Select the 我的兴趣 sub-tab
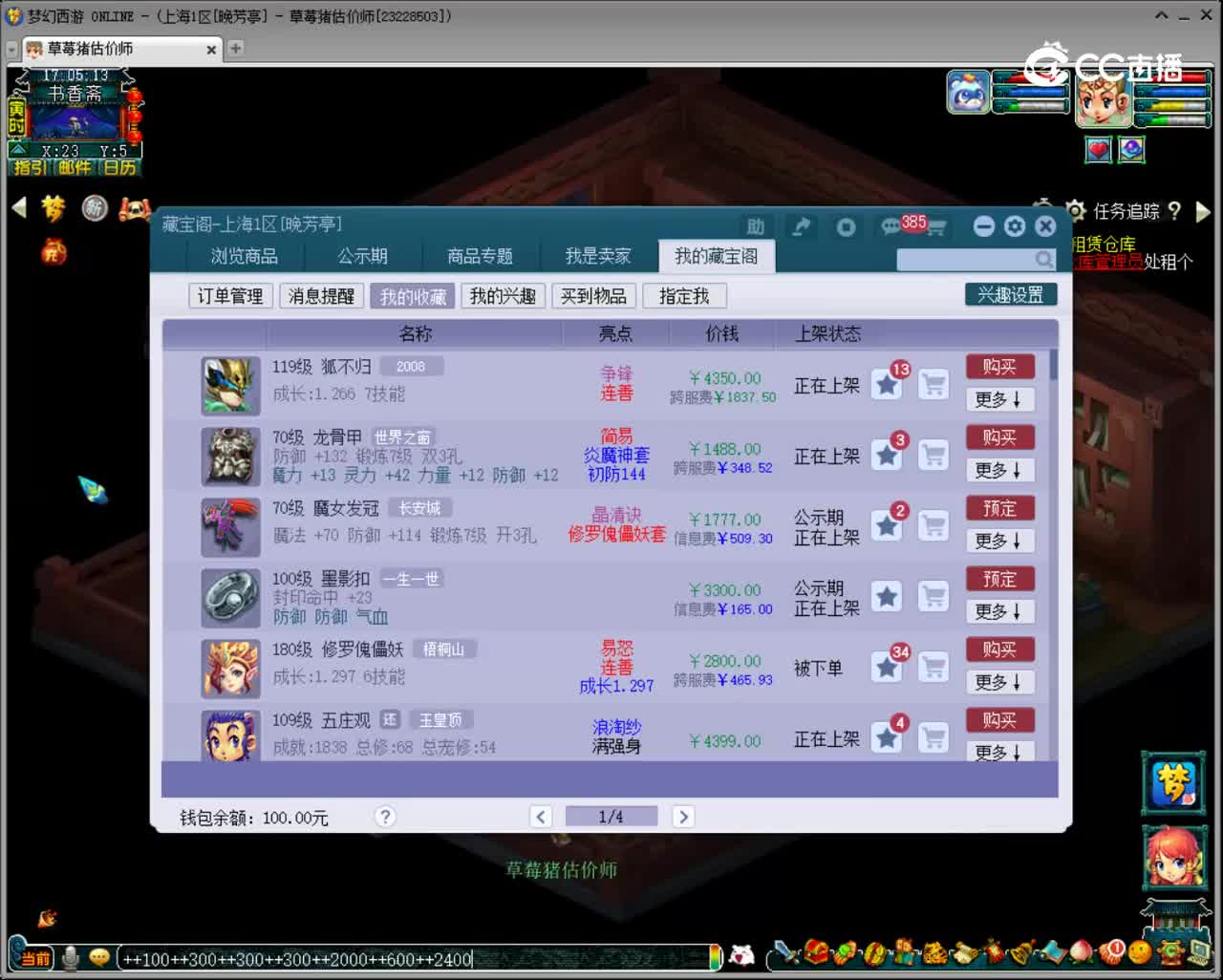 pyautogui.click(x=503, y=296)
